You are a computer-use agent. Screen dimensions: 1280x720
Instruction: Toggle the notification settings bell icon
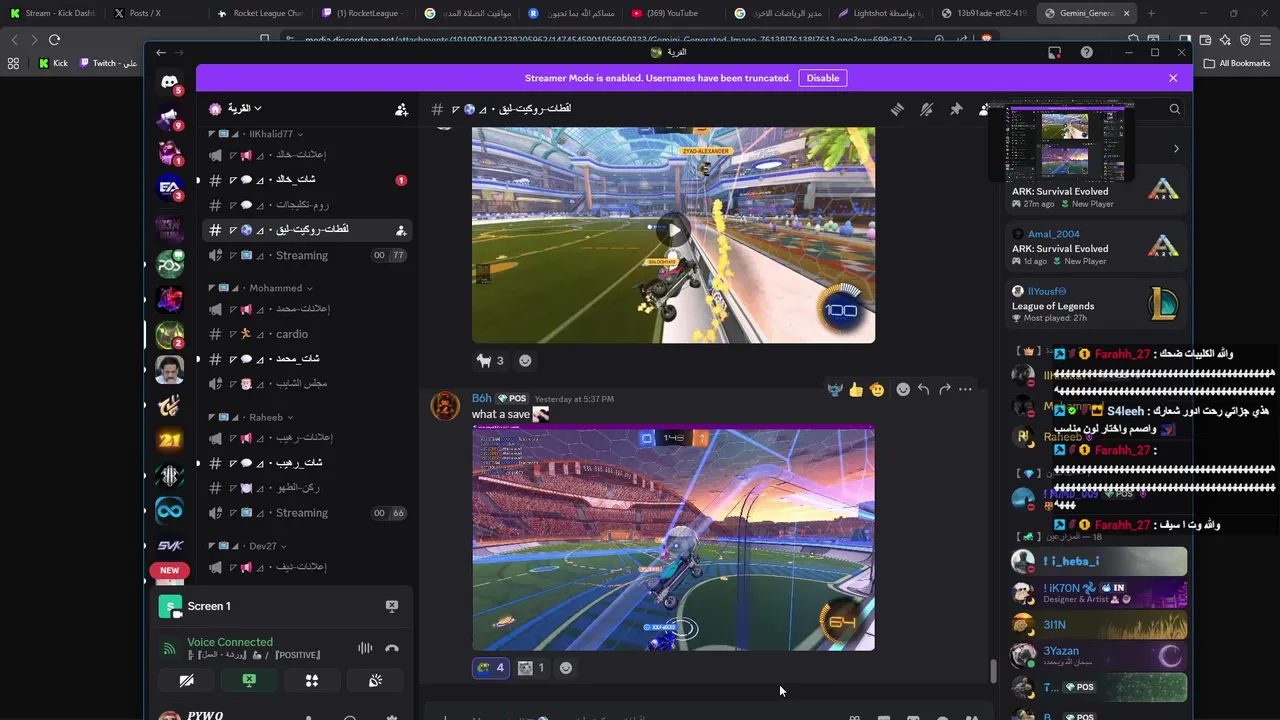point(927,109)
